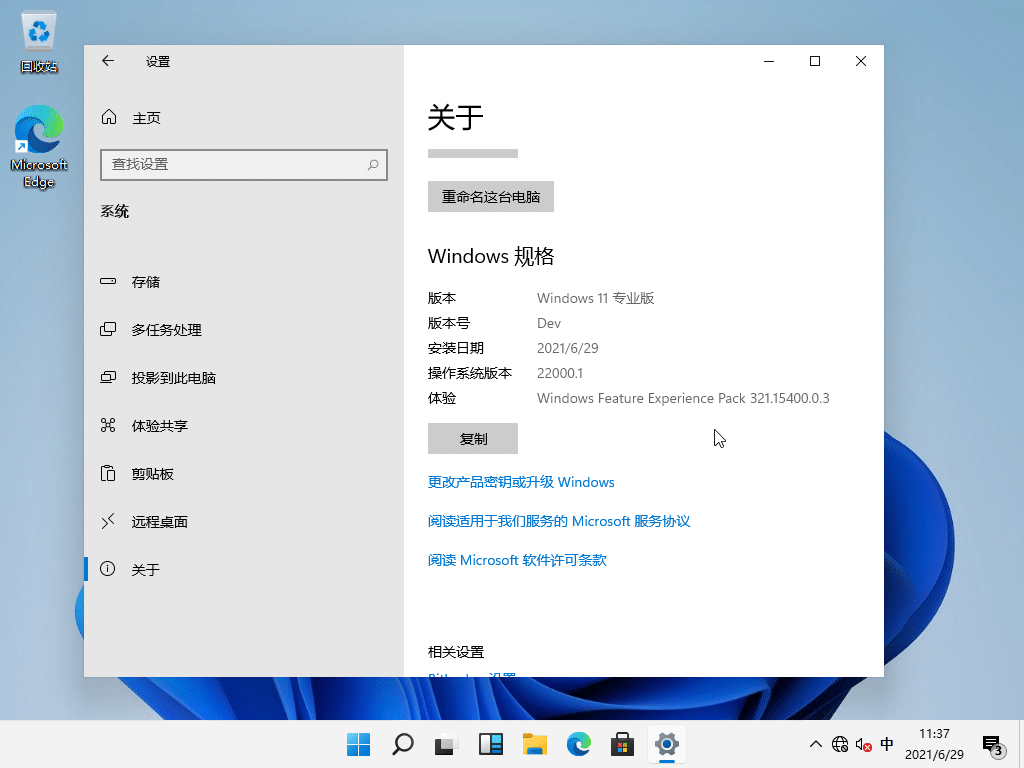Click the muted volume tray icon
The height and width of the screenshot is (768, 1024).
click(863, 744)
